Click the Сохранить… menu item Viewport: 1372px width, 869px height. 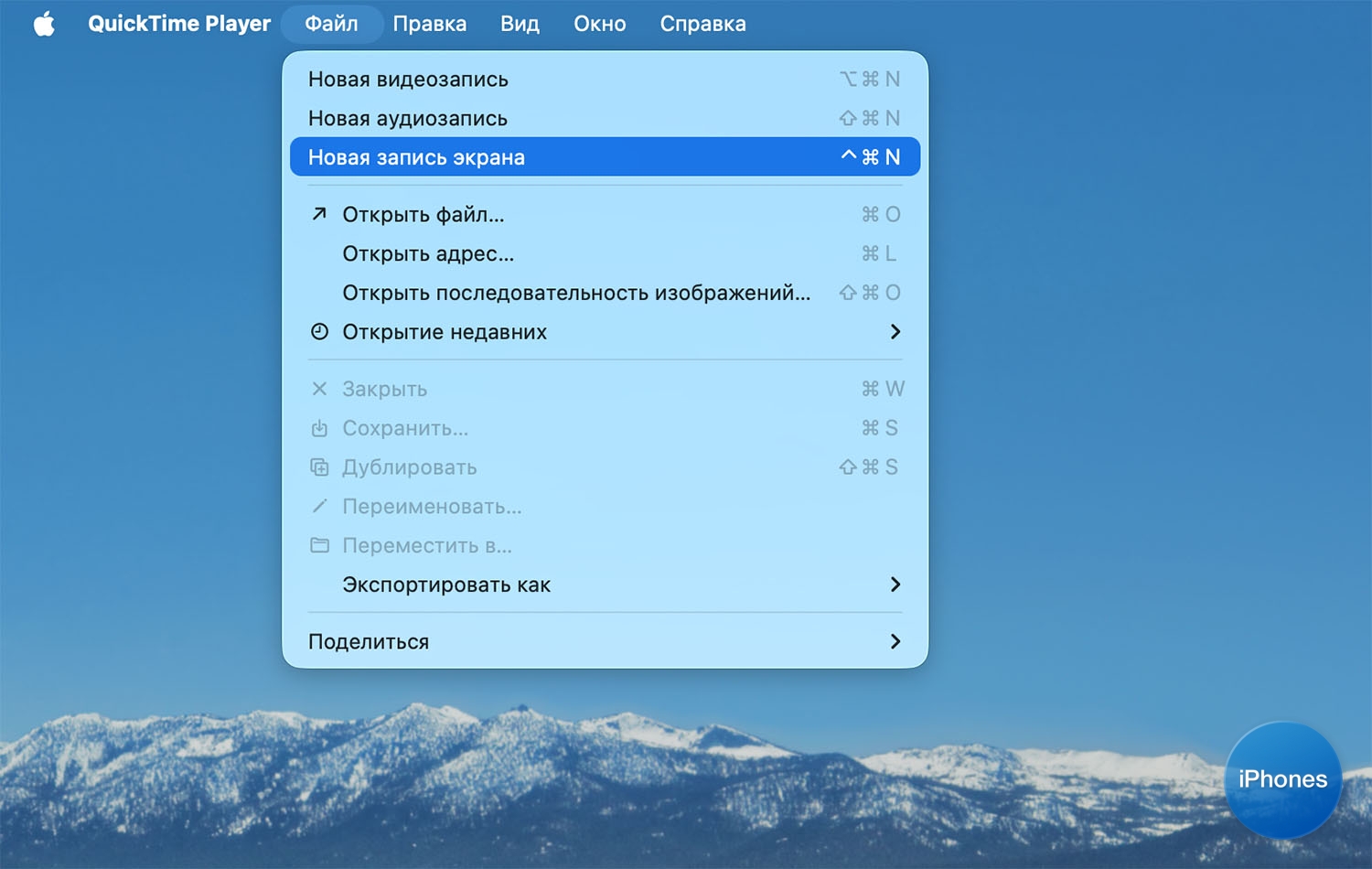pyautogui.click(x=605, y=428)
